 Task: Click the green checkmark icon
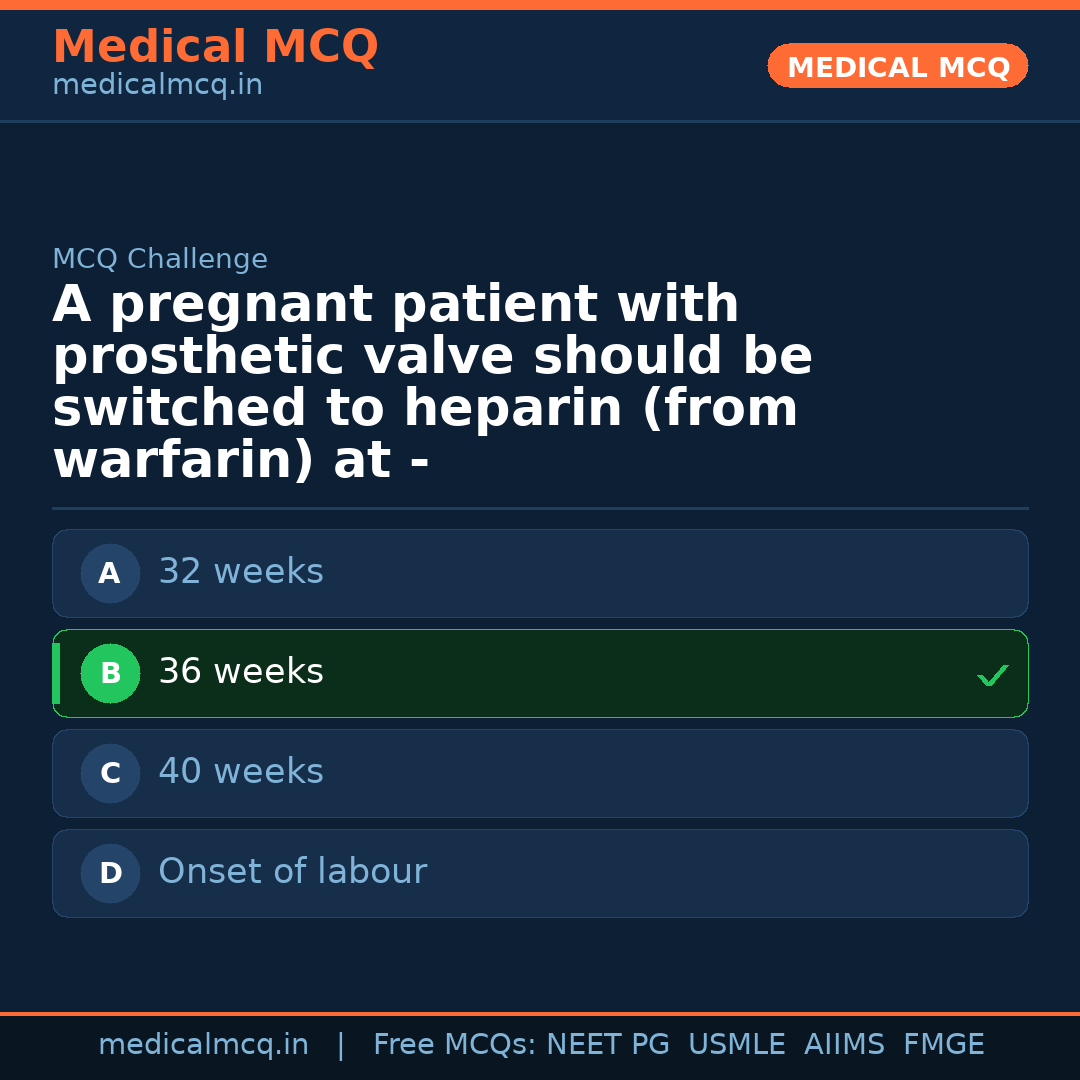992,676
